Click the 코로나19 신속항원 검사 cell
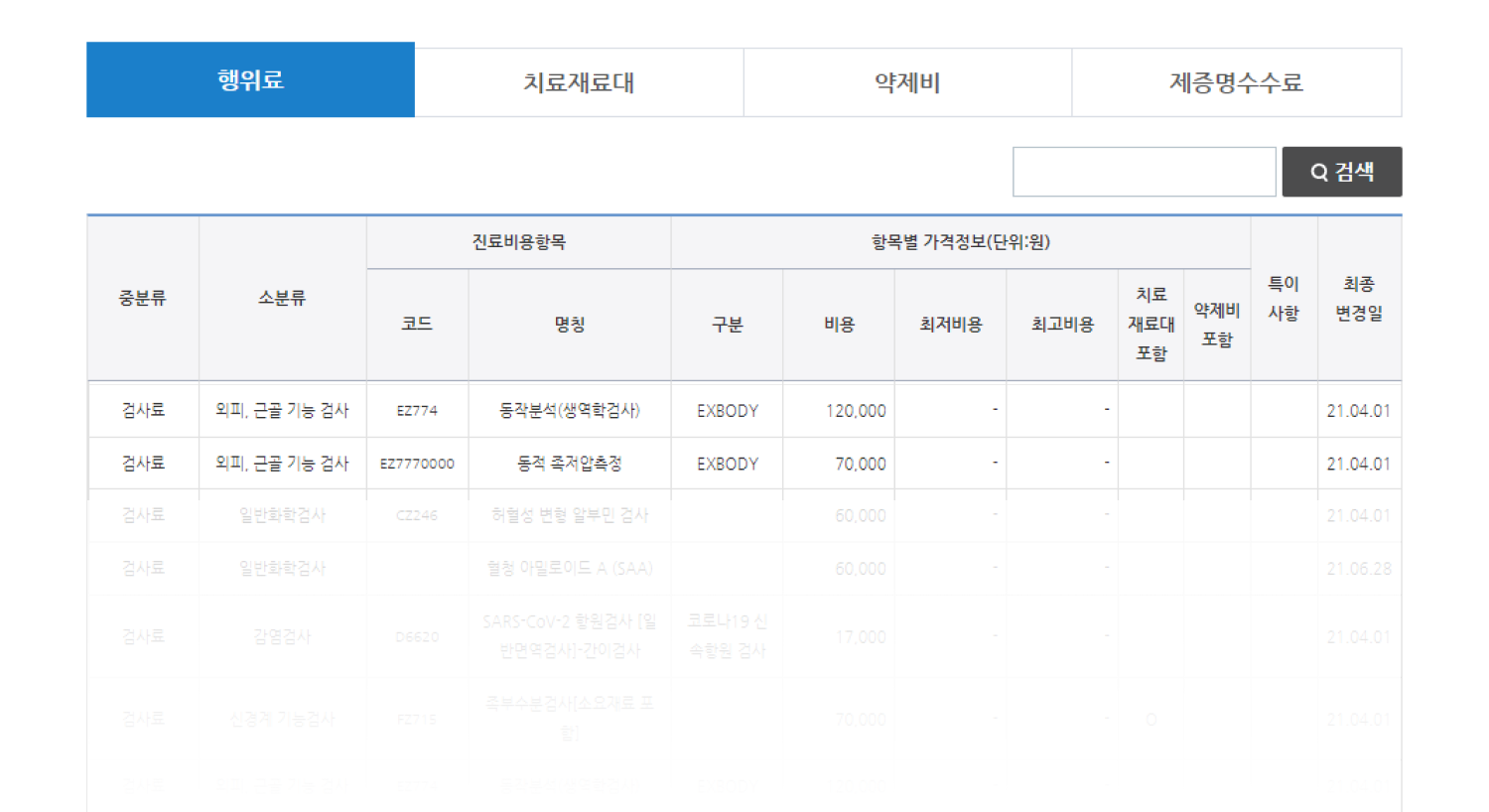The width and height of the screenshot is (1489, 812). (727, 636)
